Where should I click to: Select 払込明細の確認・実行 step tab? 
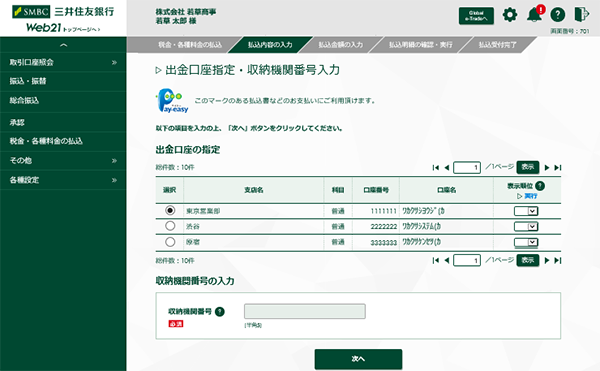420,45
